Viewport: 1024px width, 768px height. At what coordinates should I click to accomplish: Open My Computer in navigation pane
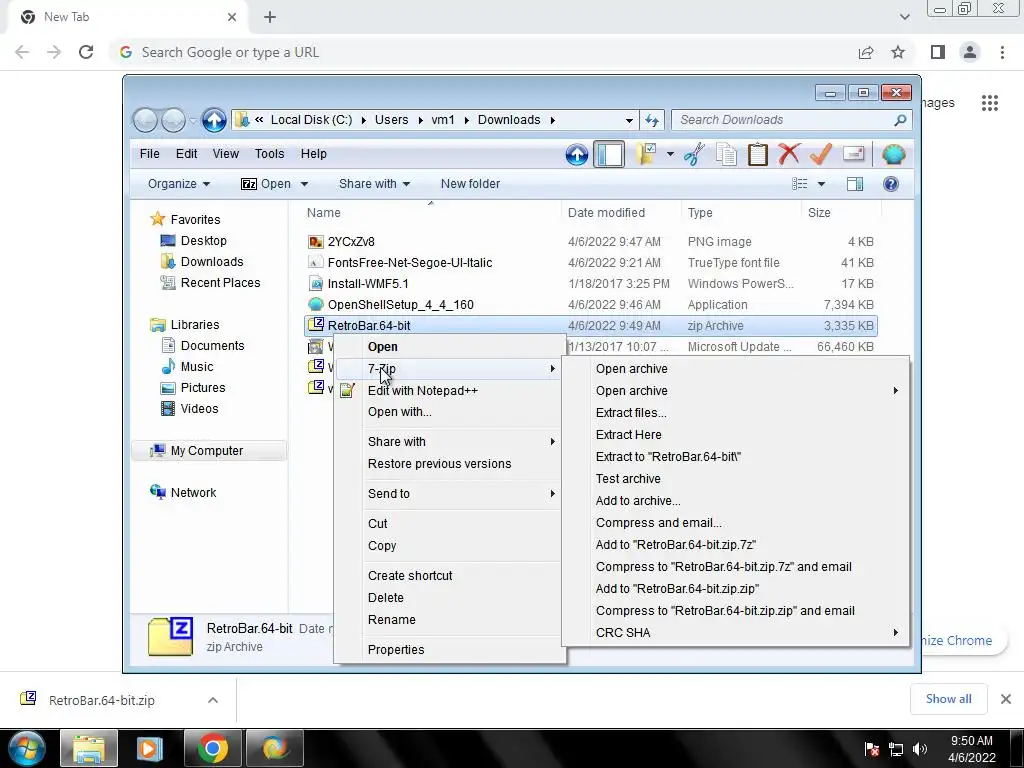tap(208, 451)
